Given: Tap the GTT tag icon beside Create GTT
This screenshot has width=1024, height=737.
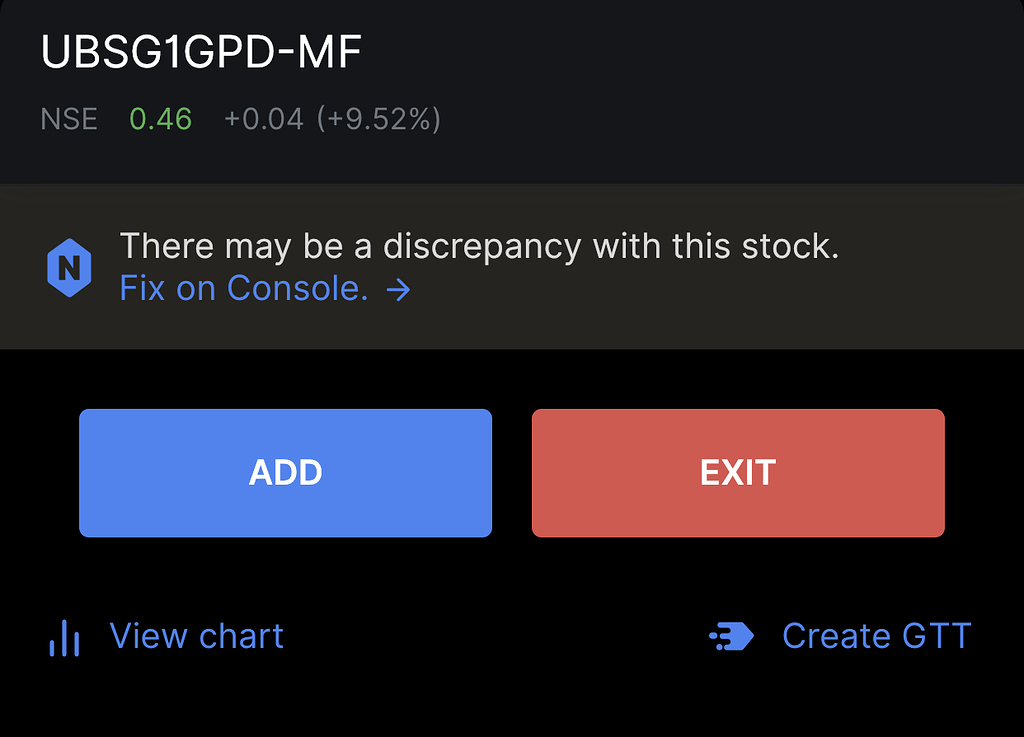Looking at the screenshot, I should coord(731,636).
